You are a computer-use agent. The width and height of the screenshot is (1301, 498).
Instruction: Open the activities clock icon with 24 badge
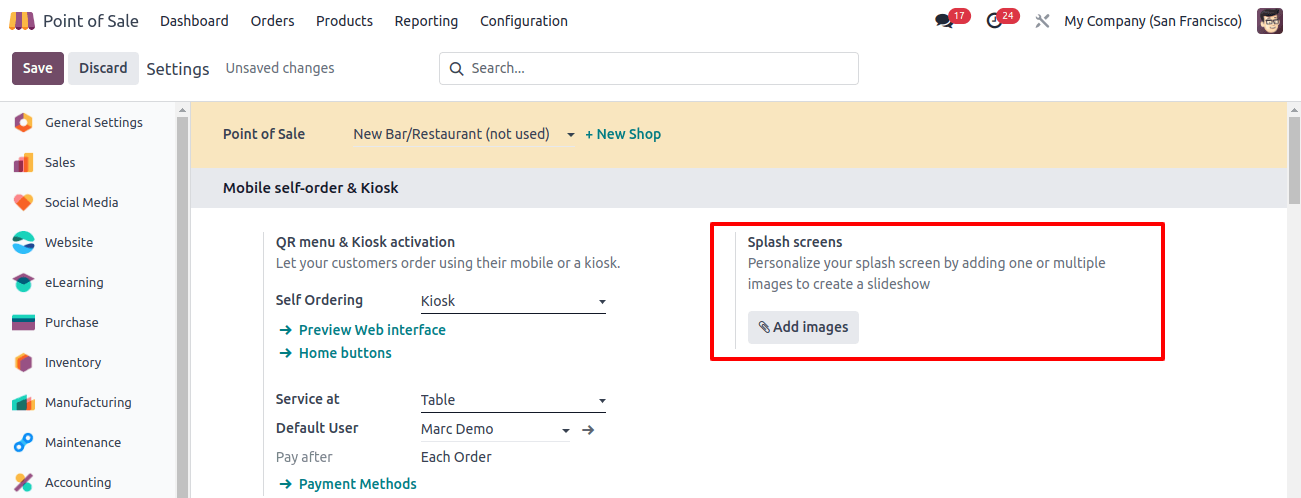[x=994, y=21]
